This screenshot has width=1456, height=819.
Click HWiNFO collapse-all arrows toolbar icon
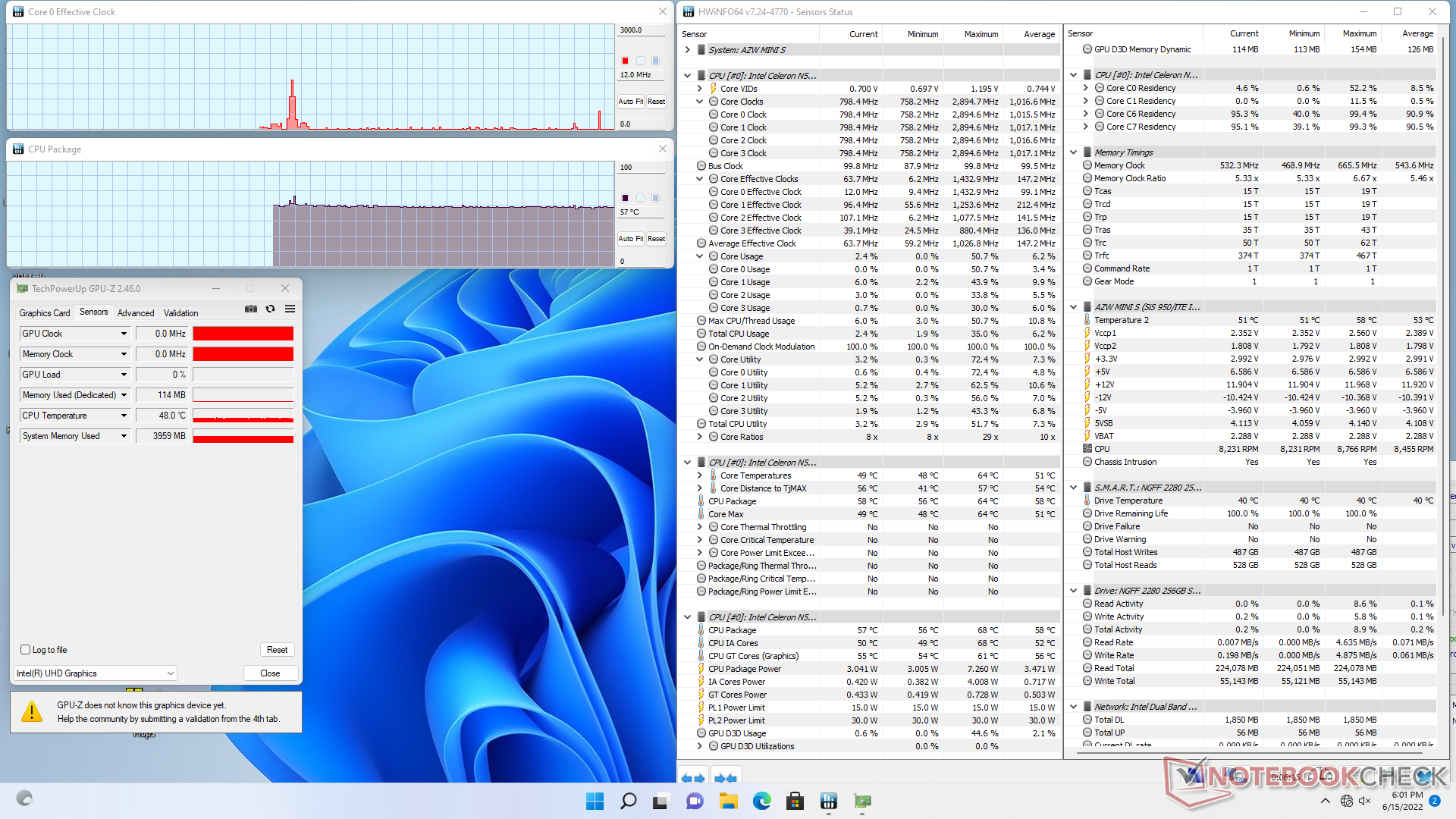[x=725, y=778]
